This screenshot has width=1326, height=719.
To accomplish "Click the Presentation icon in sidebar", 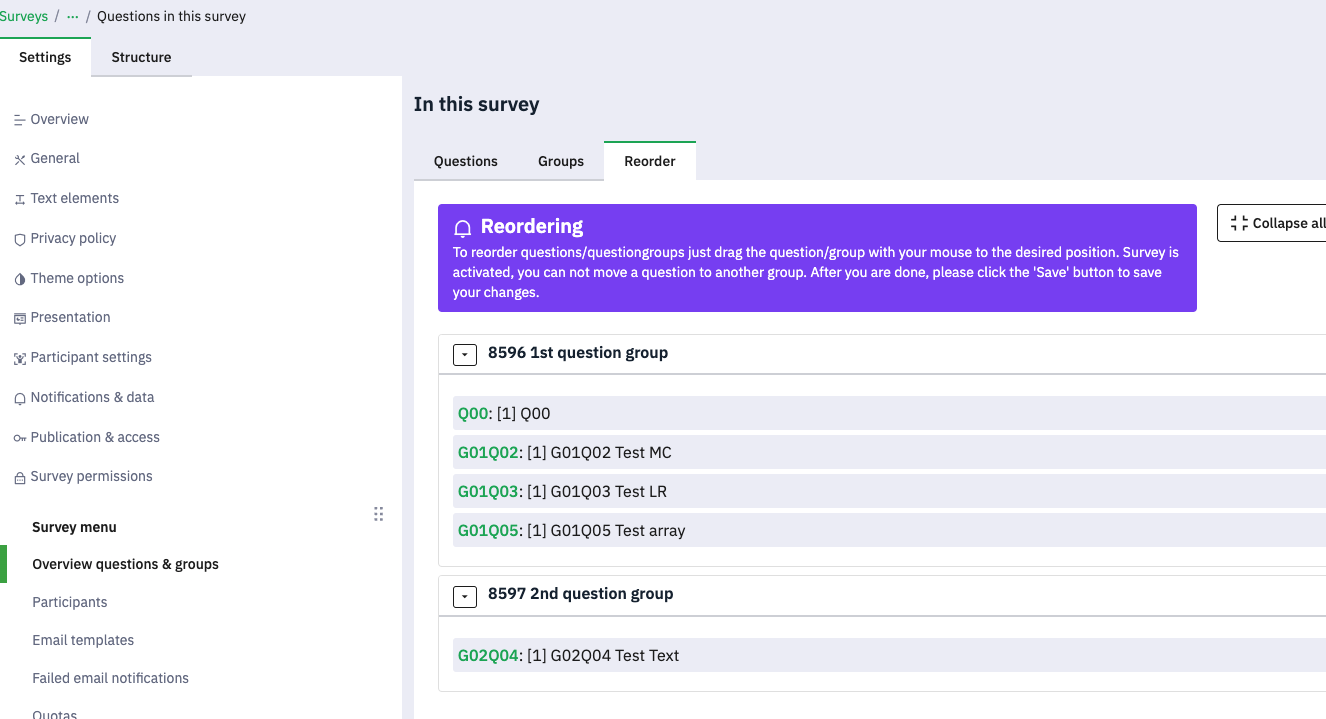I will point(19,318).
